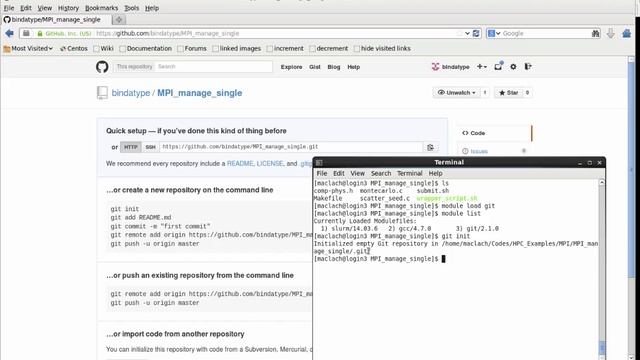
Task: Open the Terminal window's Edit menu
Action: pyautogui.click(x=339, y=173)
